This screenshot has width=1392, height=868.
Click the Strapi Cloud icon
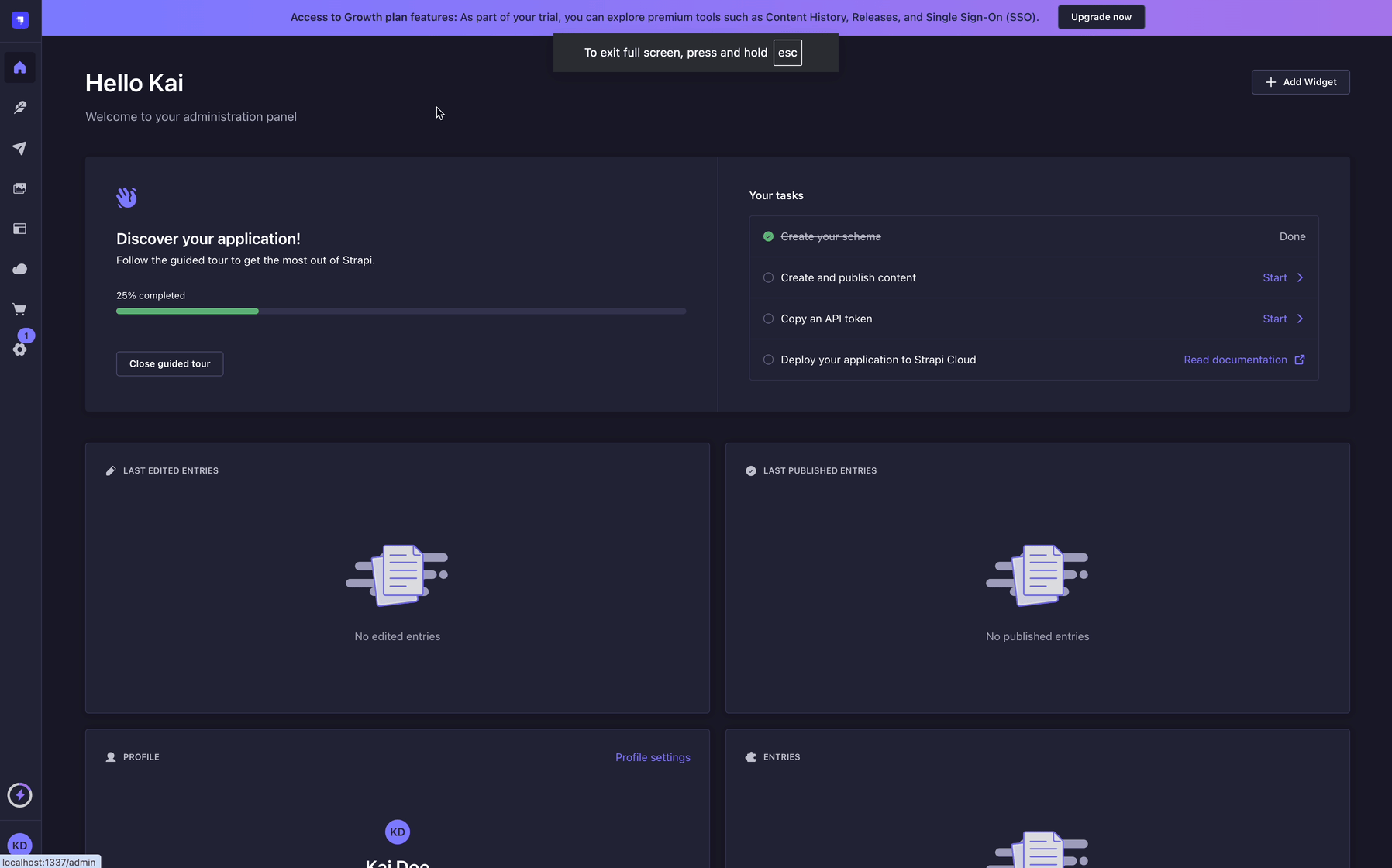tap(19, 269)
